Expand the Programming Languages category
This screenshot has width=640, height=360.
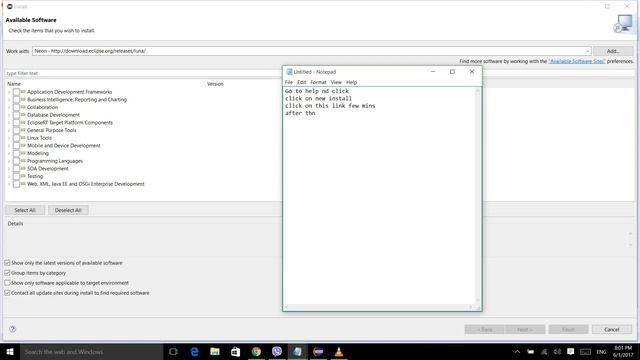(9, 161)
